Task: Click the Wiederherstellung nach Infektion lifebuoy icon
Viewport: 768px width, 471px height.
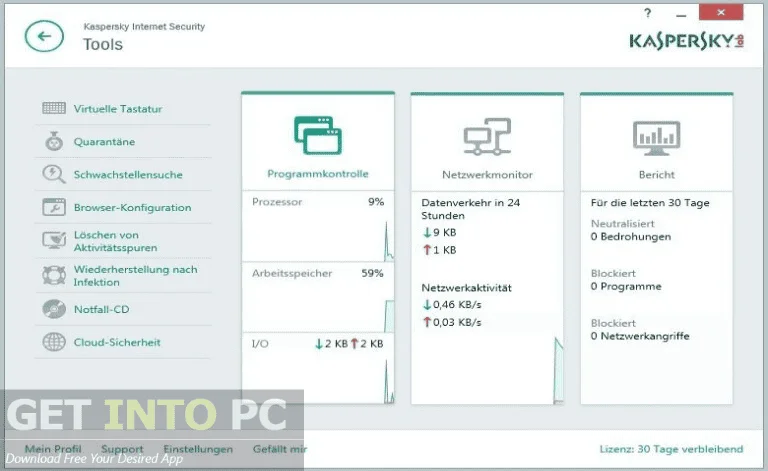Action: (54, 275)
